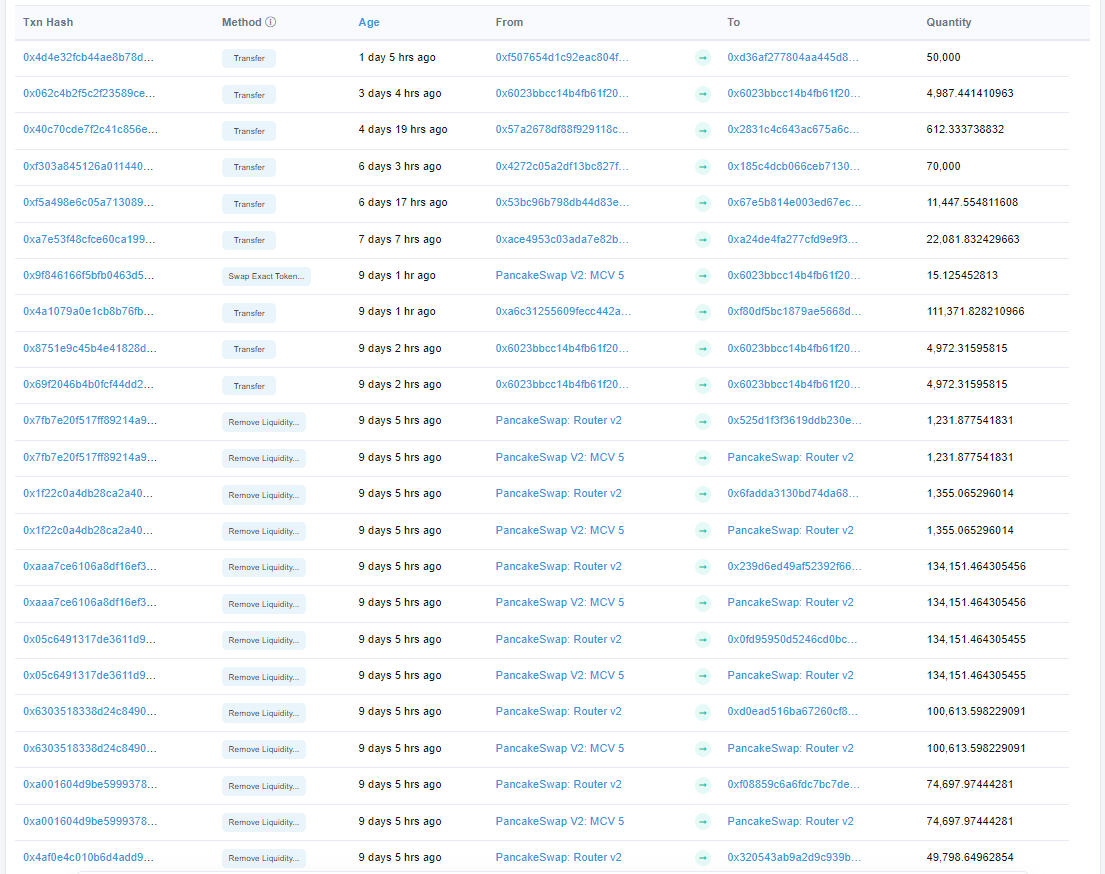
Task: Open transaction hash 0x4d4e32fcb44ae8b78d
Action: (x=89, y=57)
